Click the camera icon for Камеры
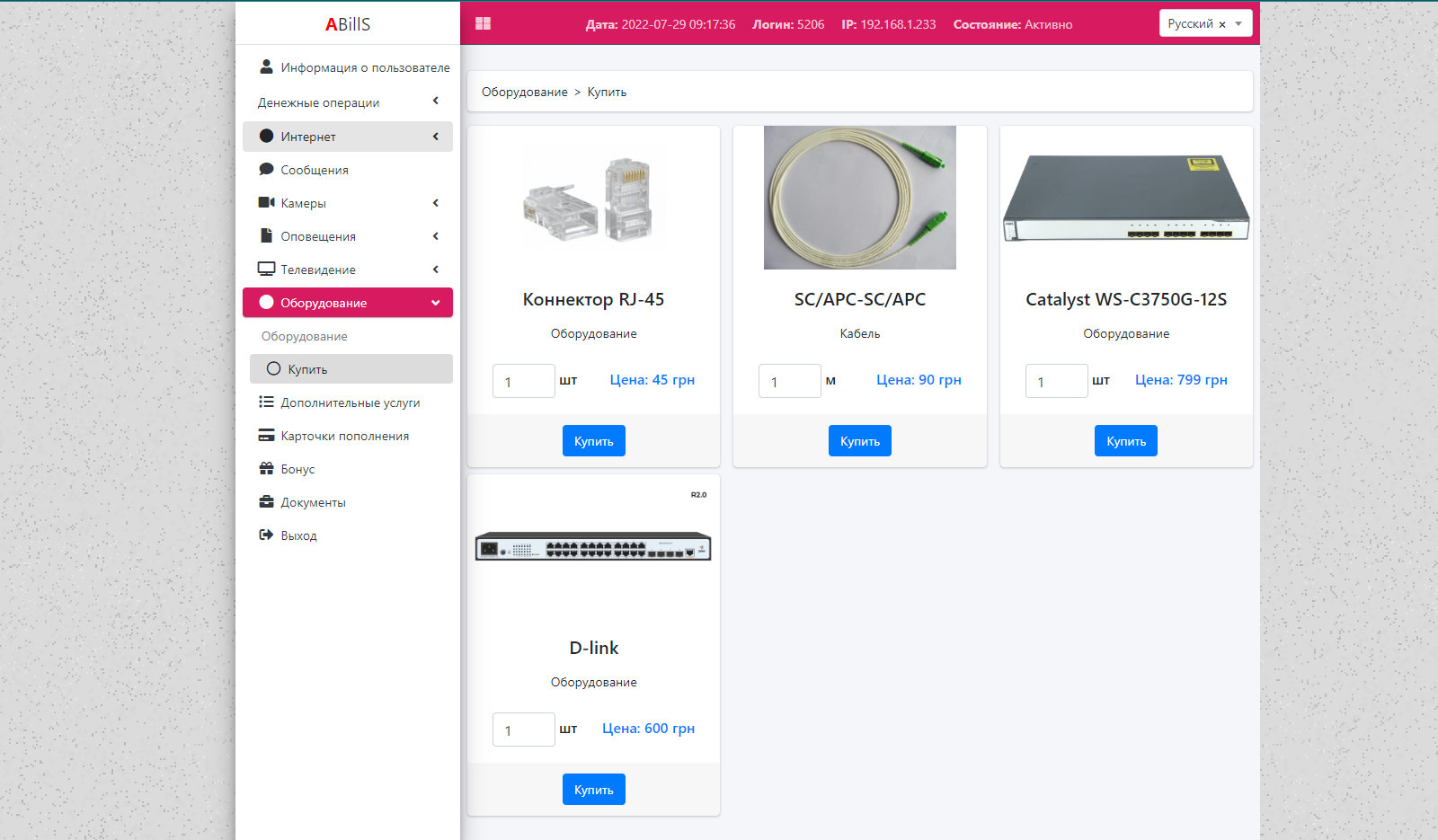Viewport: 1438px width, 840px height. point(266,202)
